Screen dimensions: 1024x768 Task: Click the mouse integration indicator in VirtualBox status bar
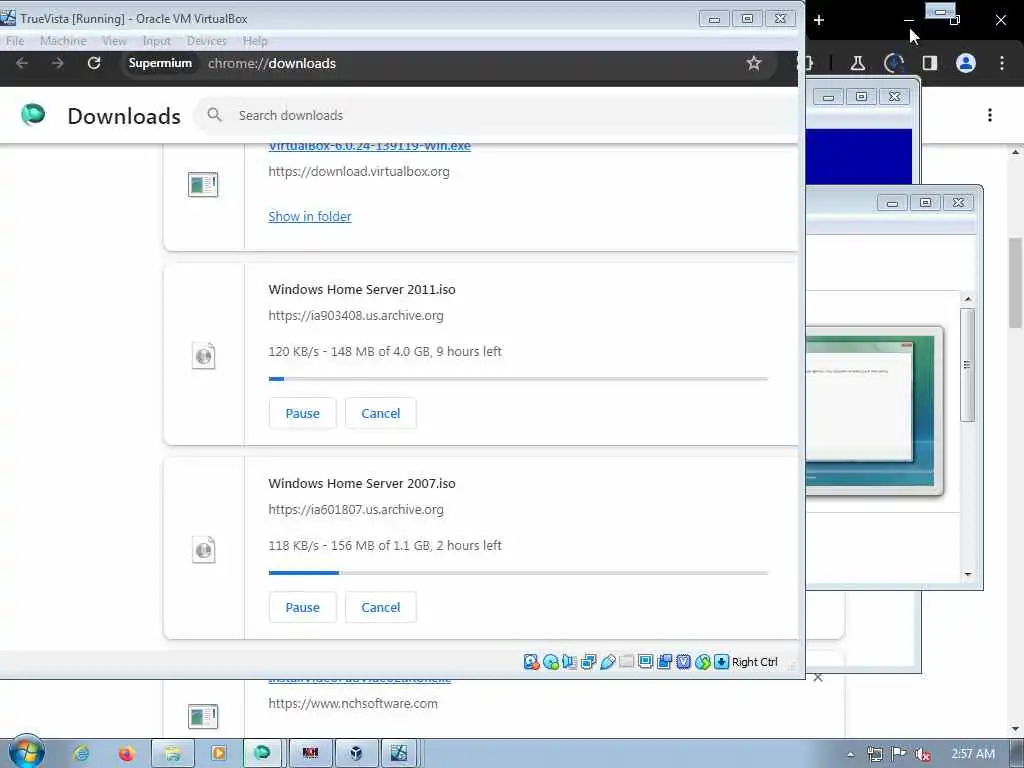[703, 662]
